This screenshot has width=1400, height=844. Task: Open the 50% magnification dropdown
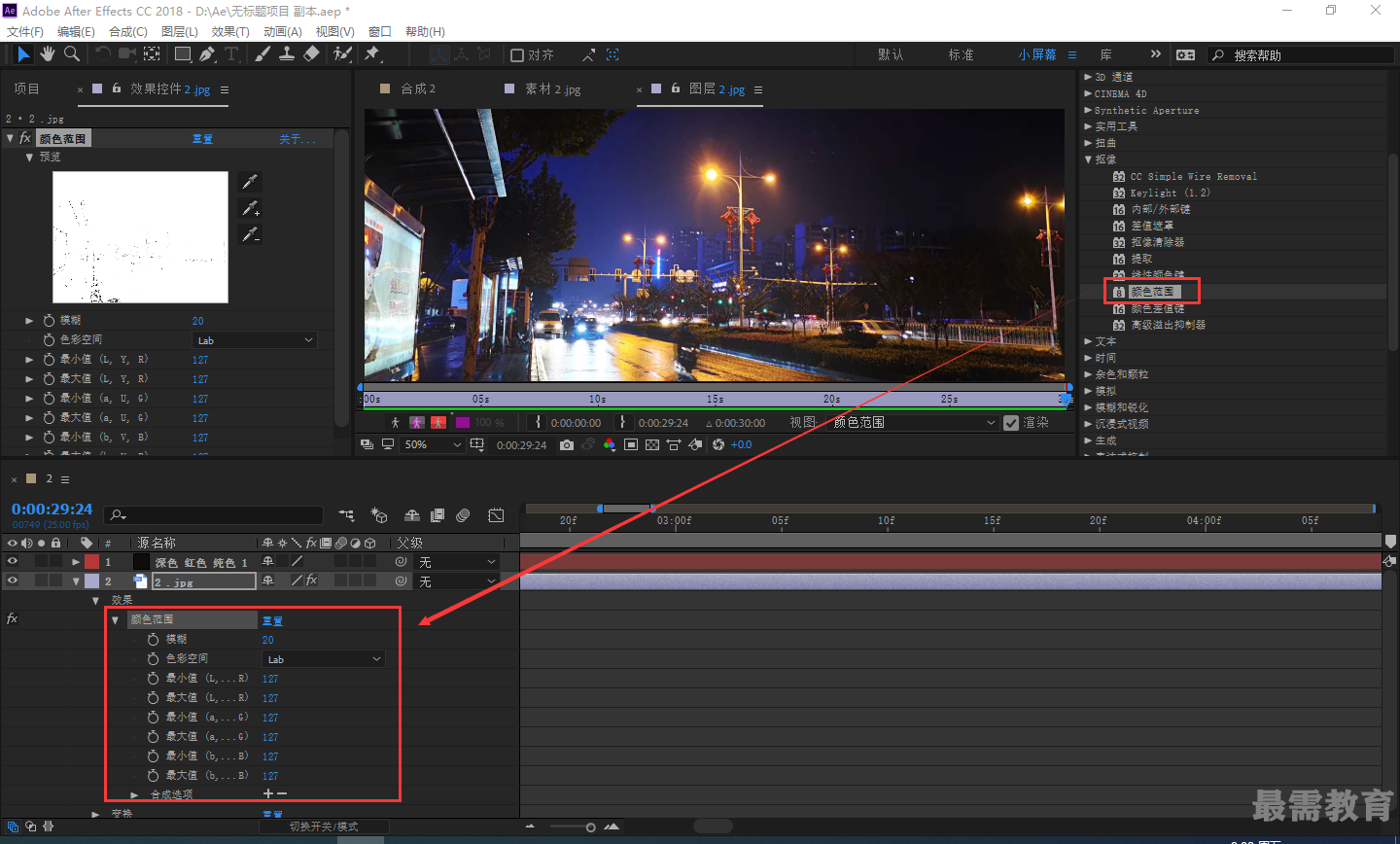(434, 444)
